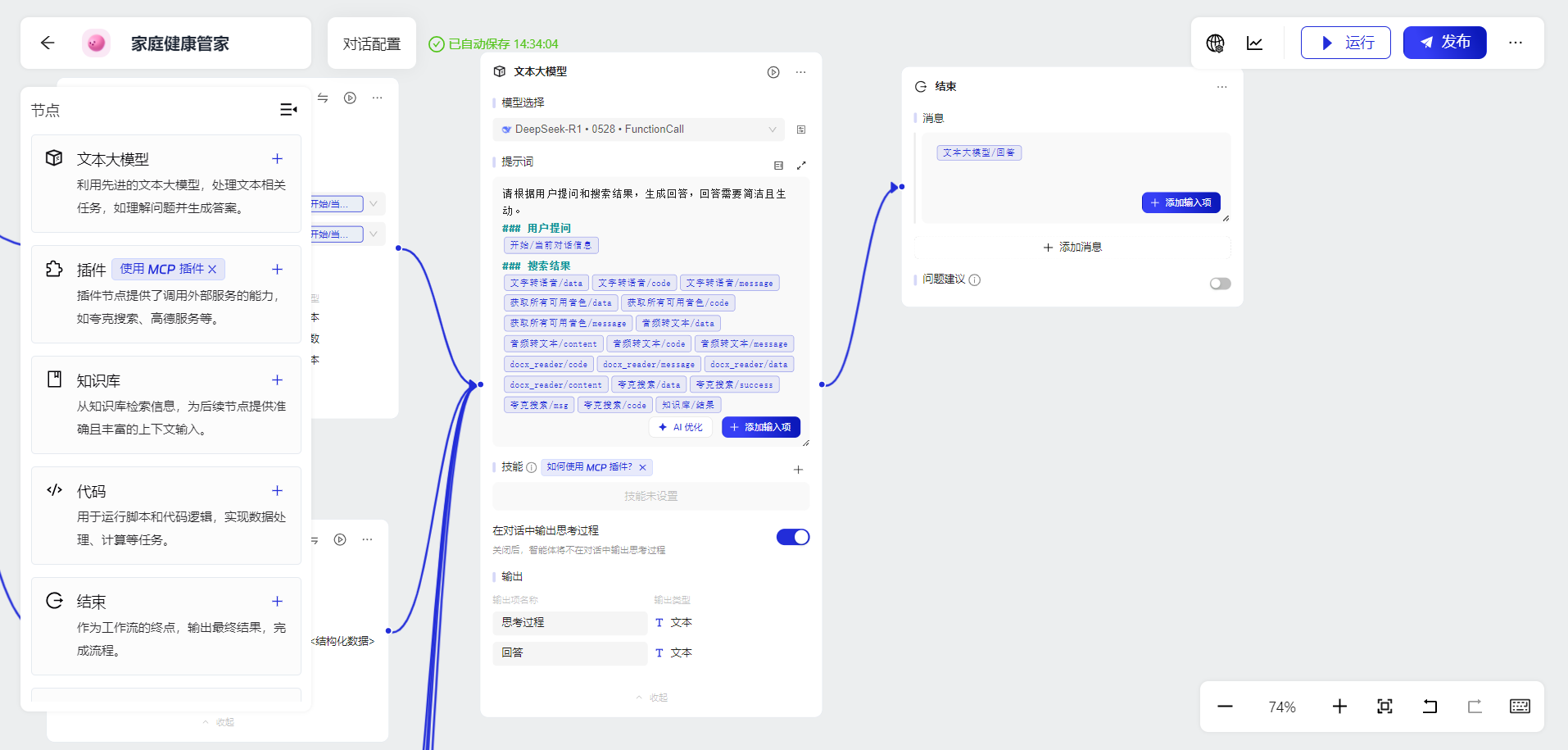The width and height of the screenshot is (1568, 750).
Task: Open the first 开始/当… variable dropdown
Action: click(x=374, y=203)
